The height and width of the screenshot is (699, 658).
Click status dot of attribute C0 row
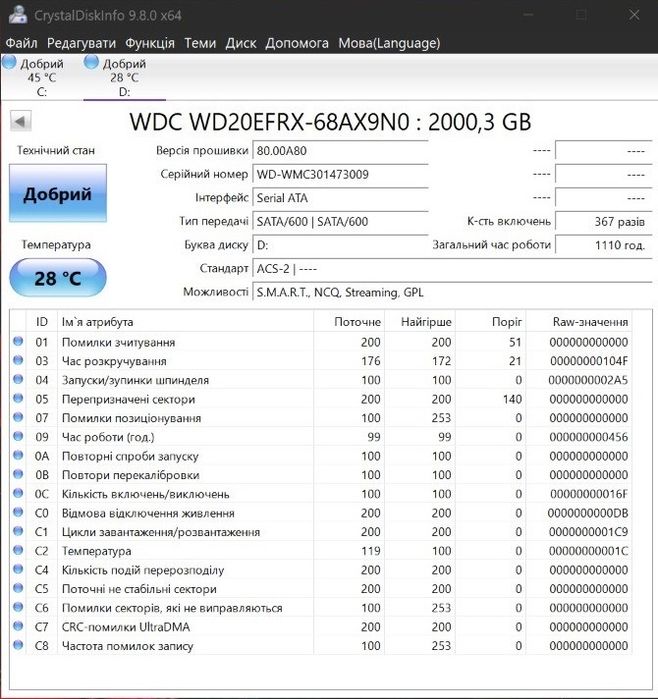[18, 512]
